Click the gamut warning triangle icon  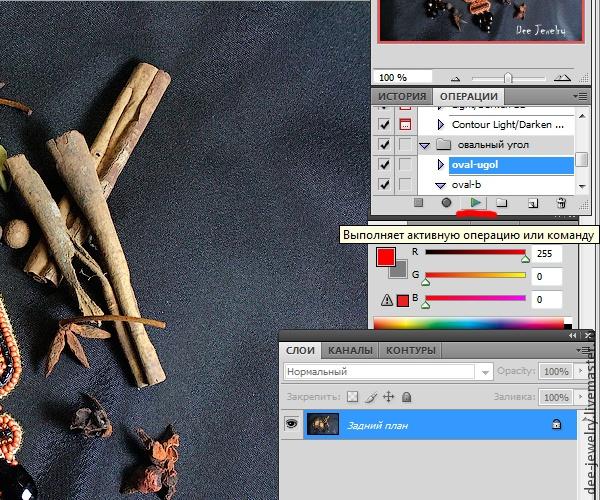[387, 300]
